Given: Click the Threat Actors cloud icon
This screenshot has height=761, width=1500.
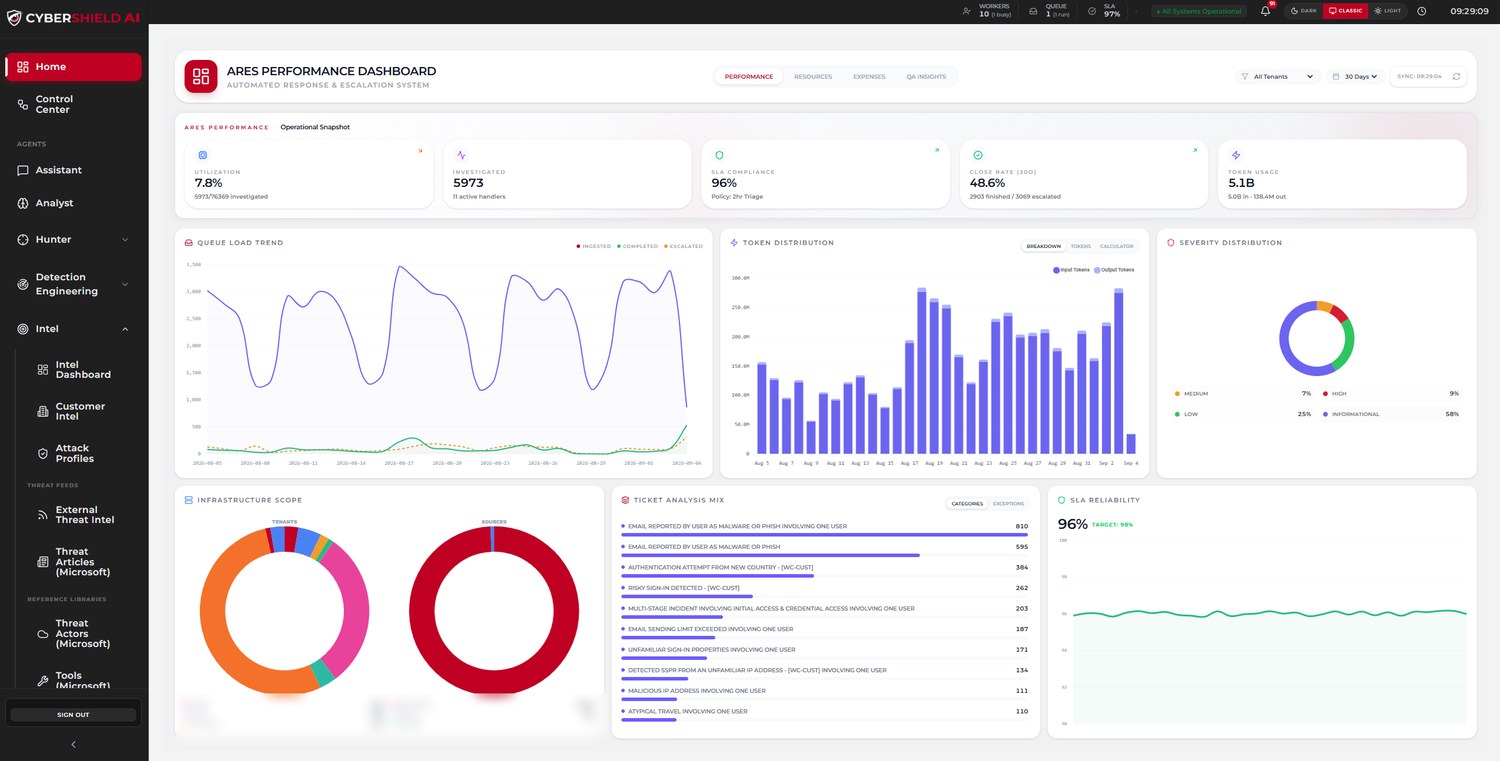Looking at the screenshot, I should (43, 634).
